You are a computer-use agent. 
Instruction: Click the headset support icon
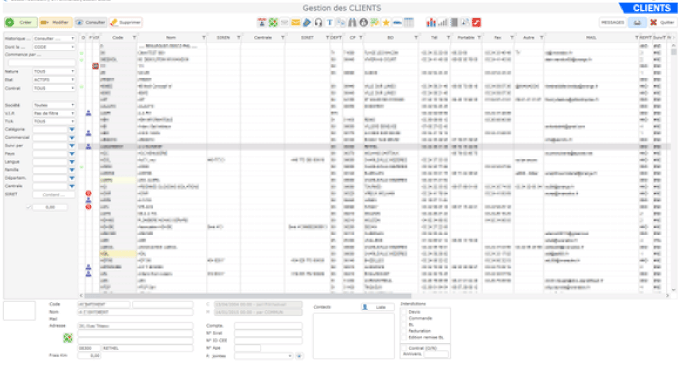point(318,22)
